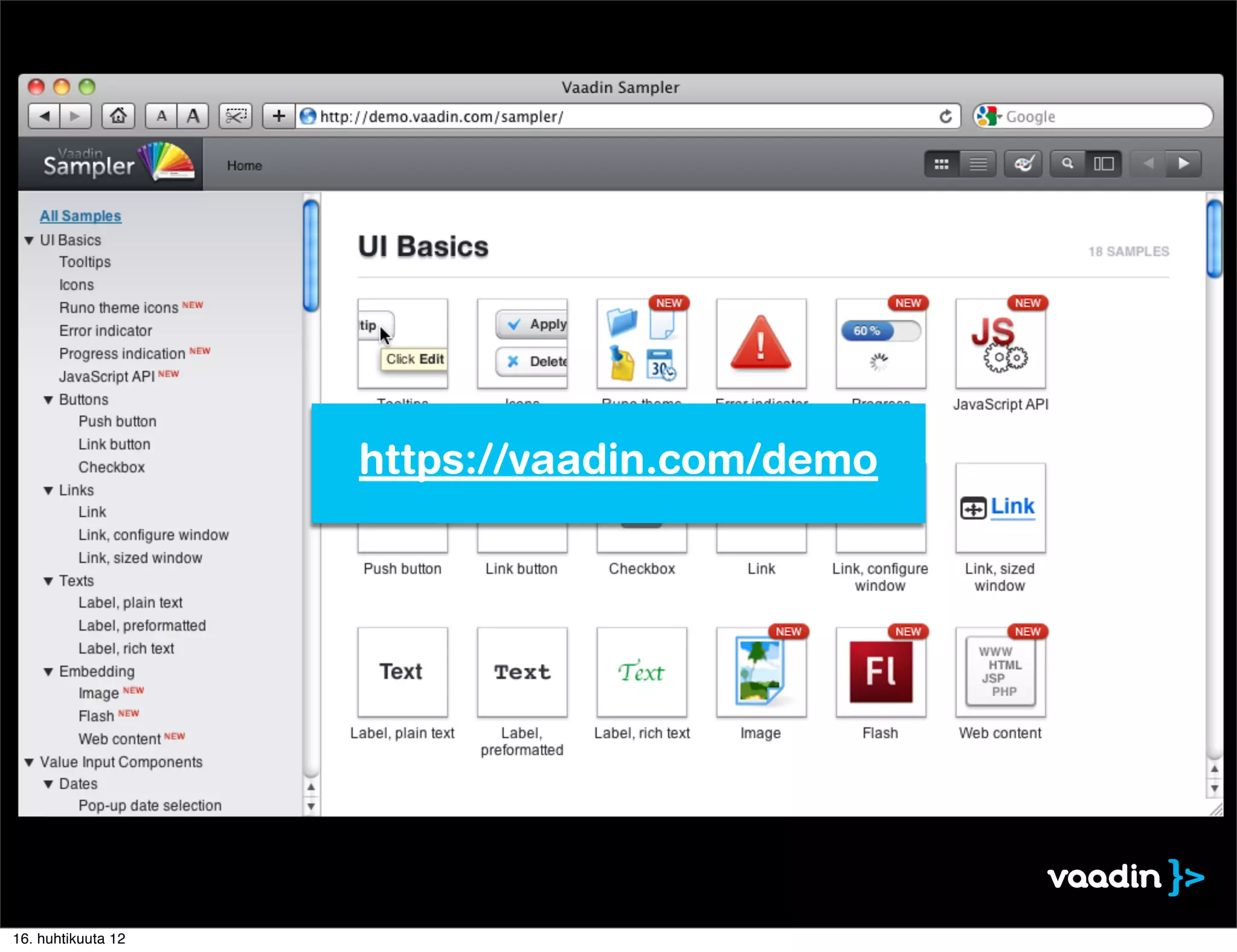Viewport: 1237px width, 952px height.
Task: Go to next sample arrow
Action: [x=1183, y=164]
